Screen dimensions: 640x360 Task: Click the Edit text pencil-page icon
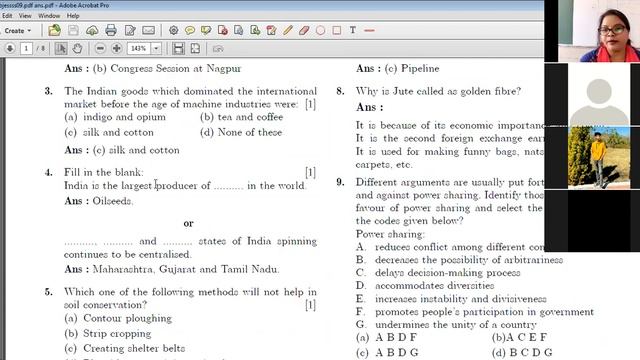click(130, 30)
